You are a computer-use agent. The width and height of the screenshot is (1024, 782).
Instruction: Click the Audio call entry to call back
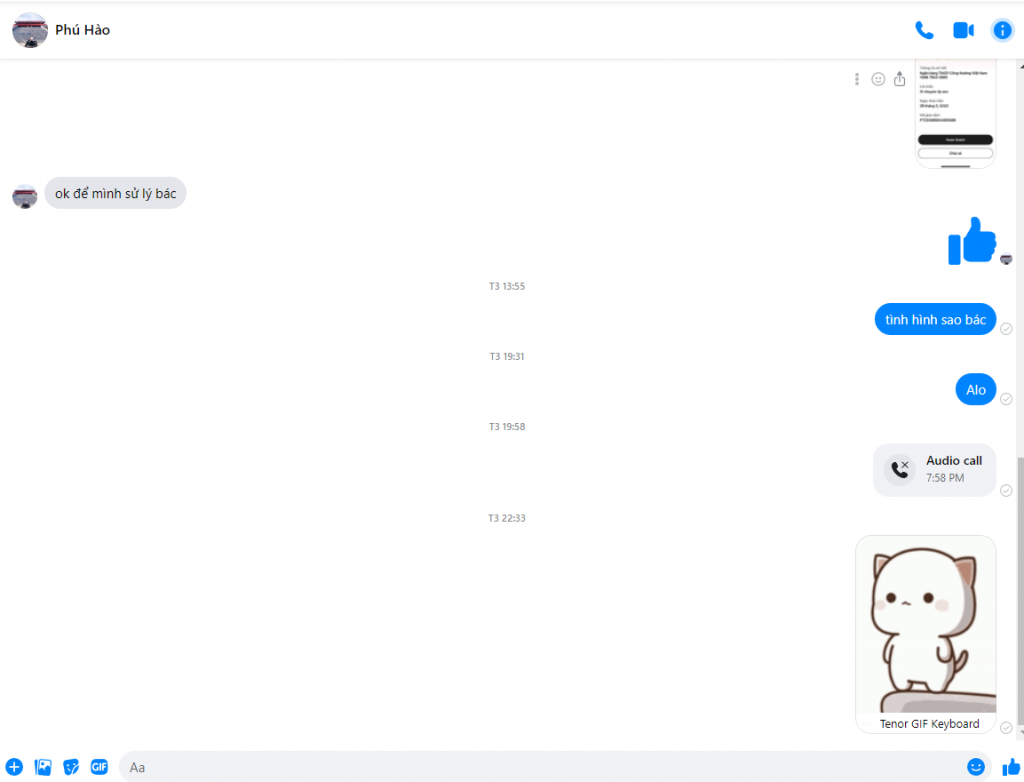(x=934, y=469)
